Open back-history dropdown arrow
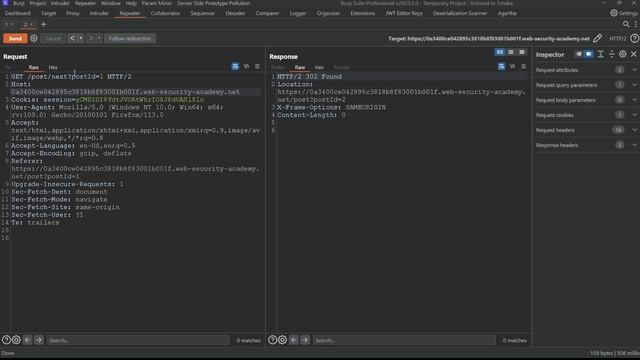 pos(81,38)
